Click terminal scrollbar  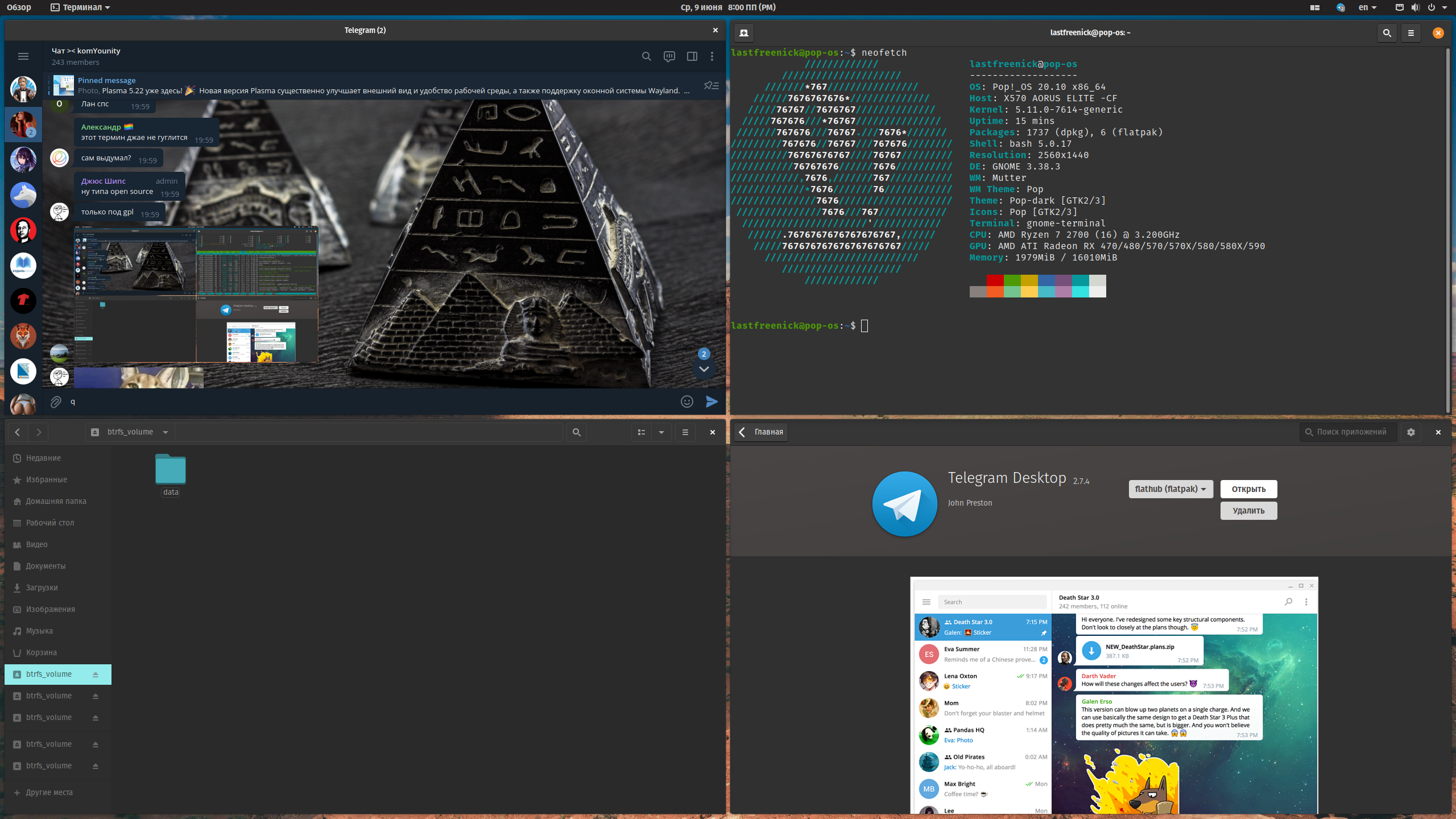click(x=1448, y=230)
